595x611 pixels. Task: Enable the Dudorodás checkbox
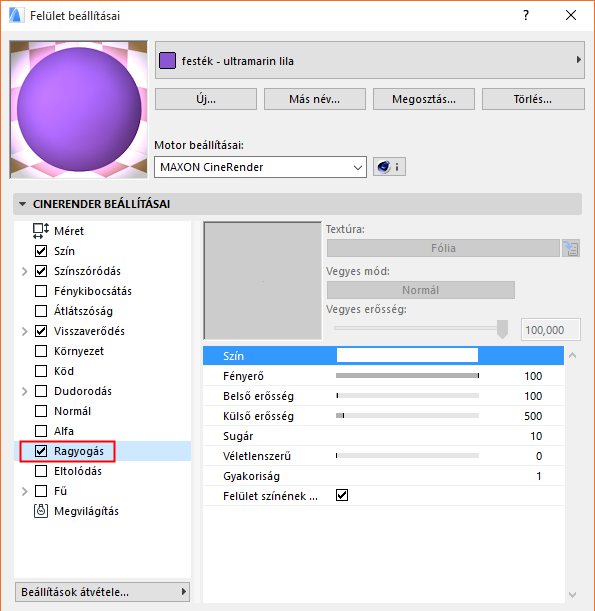(x=41, y=391)
